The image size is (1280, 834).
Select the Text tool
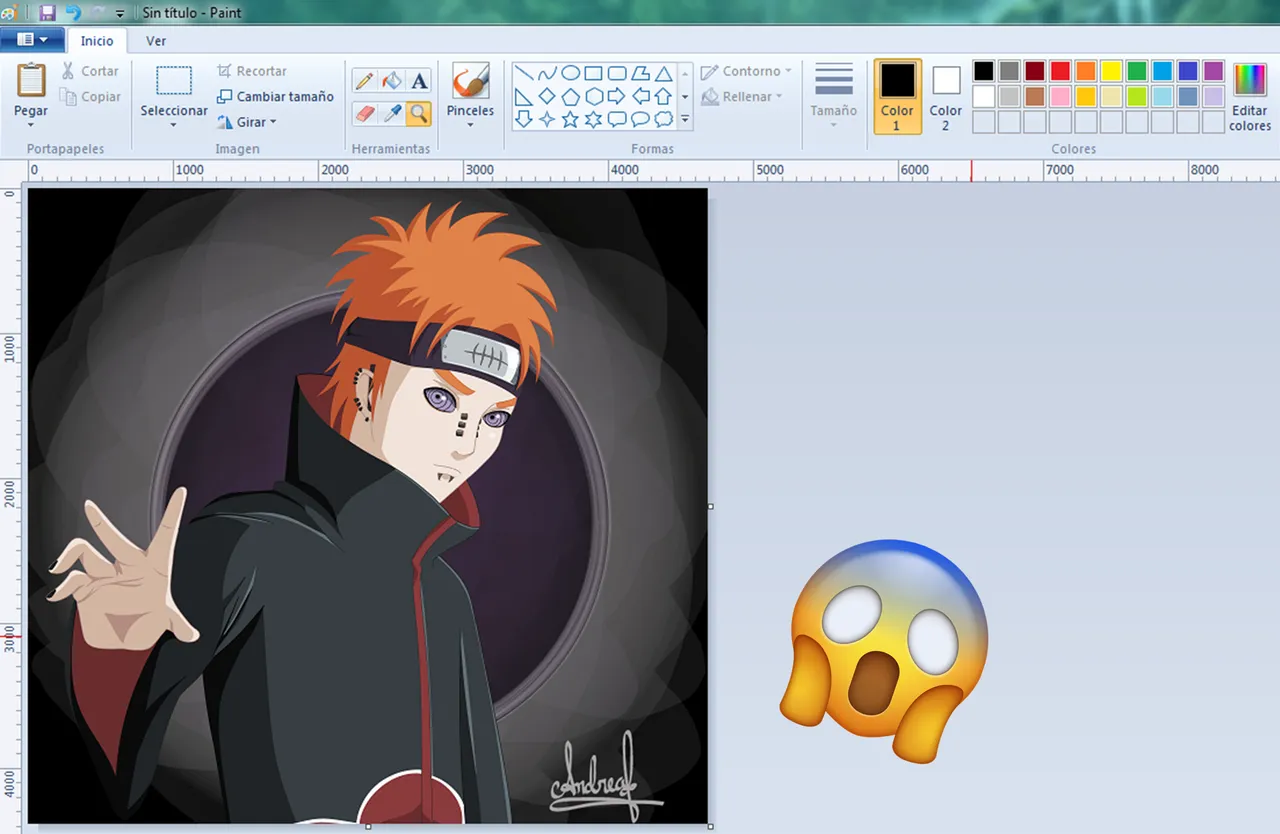coord(419,81)
